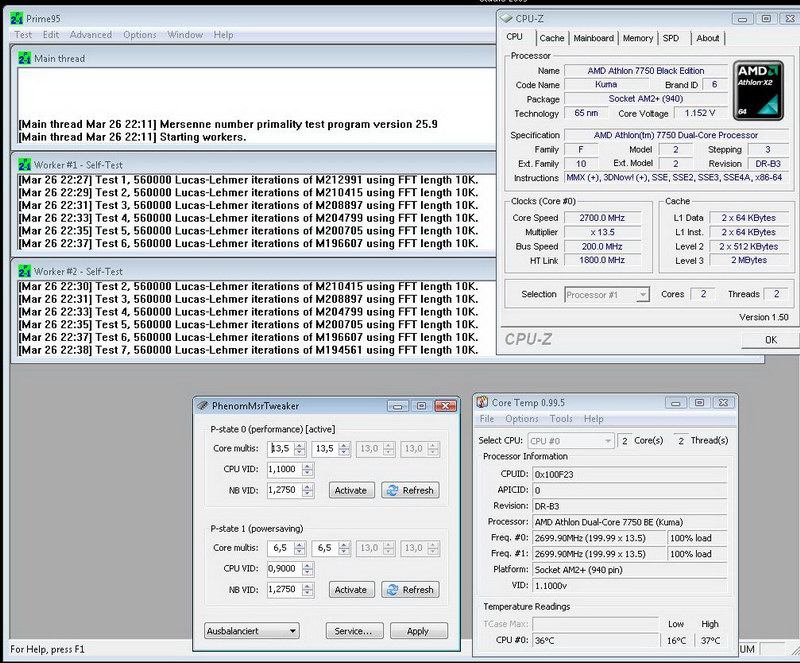
Task: Click the Apply button in PhenomMsrTweaker
Action: click(418, 631)
